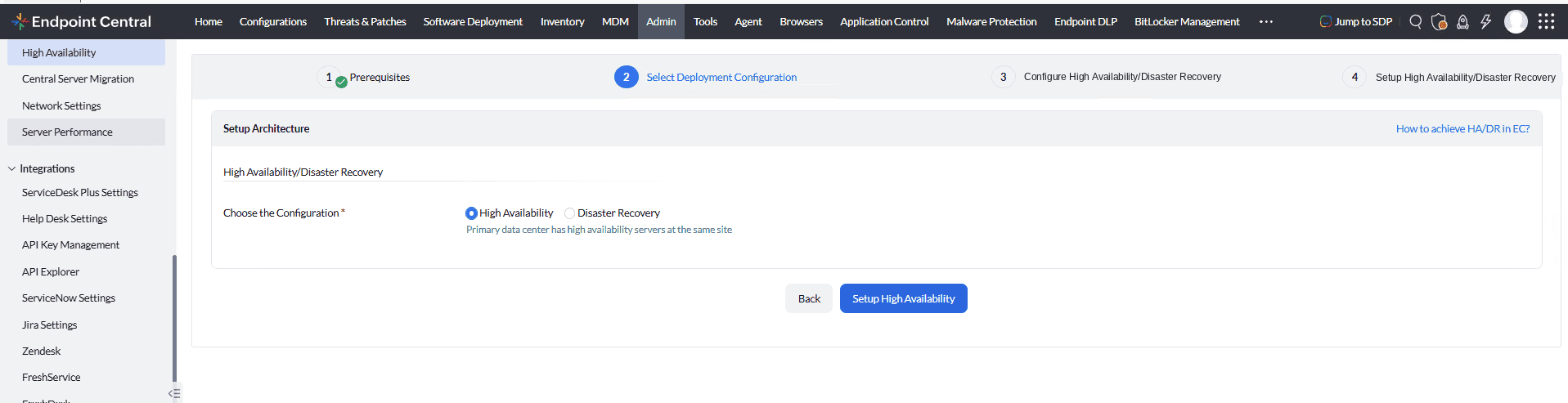Click Configure High Availability/Disaster Recovery step text
The width and height of the screenshot is (1568, 403).
click(x=1122, y=77)
